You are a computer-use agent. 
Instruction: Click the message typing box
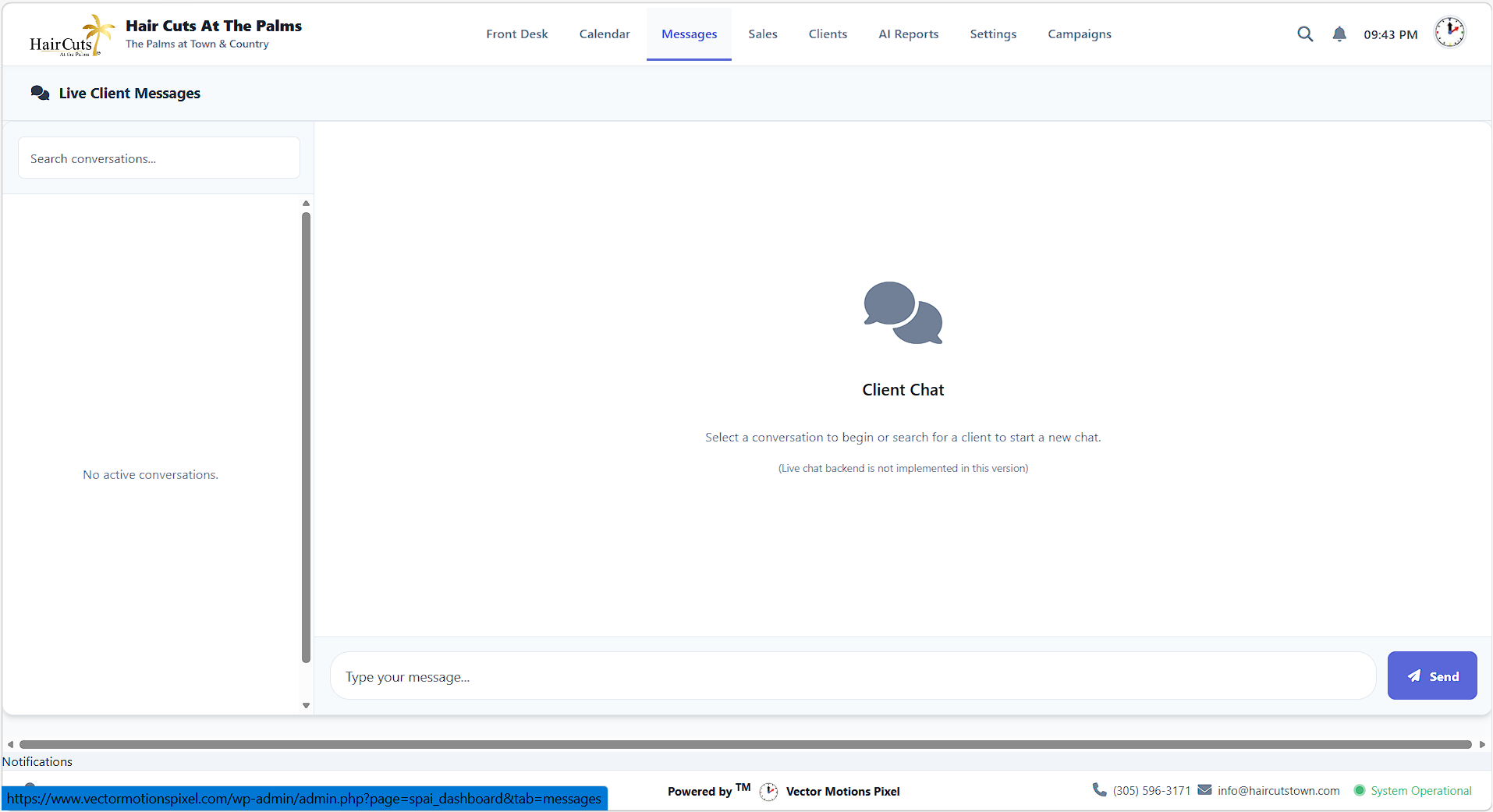pyautogui.click(x=852, y=675)
